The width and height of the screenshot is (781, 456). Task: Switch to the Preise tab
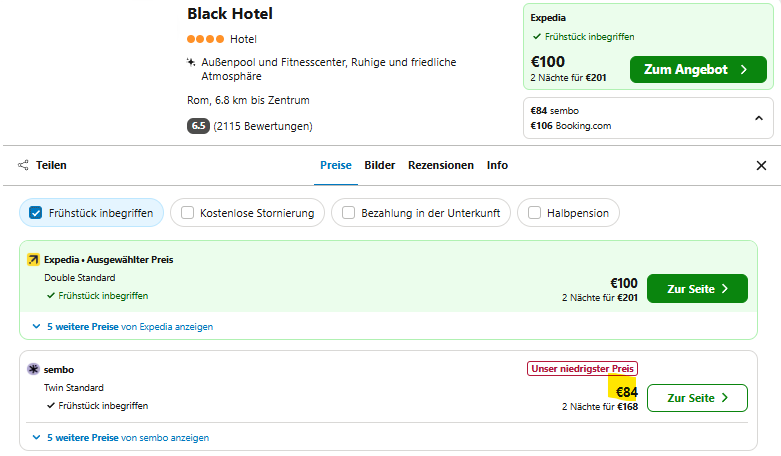click(x=336, y=165)
